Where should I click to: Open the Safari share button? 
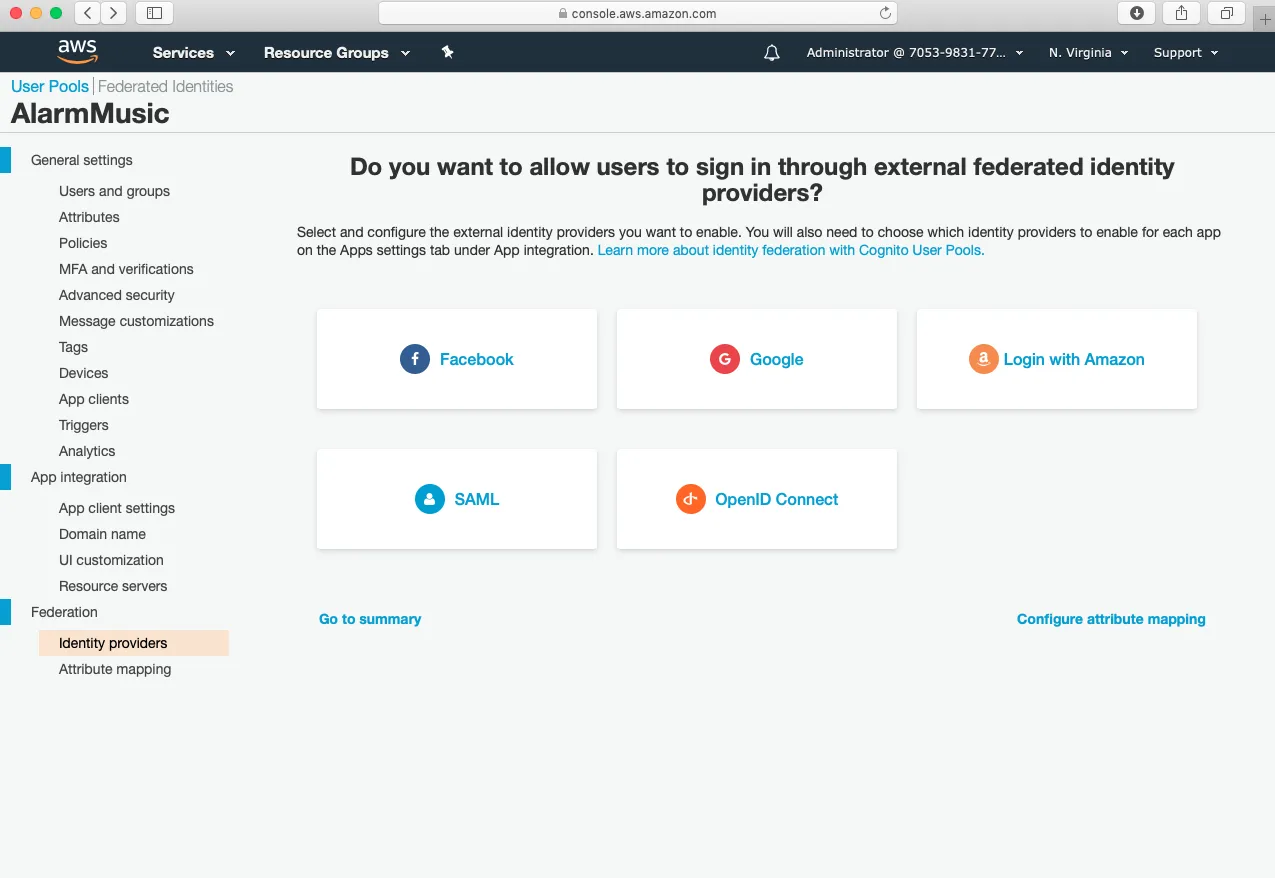[x=1182, y=13]
